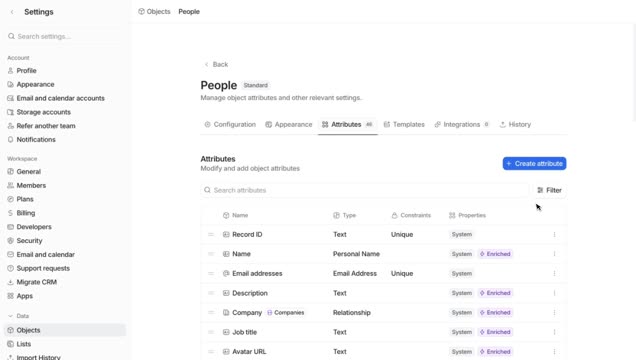Open the Filter dropdown for attributes
The image size is (636, 360).
pyautogui.click(x=549, y=190)
